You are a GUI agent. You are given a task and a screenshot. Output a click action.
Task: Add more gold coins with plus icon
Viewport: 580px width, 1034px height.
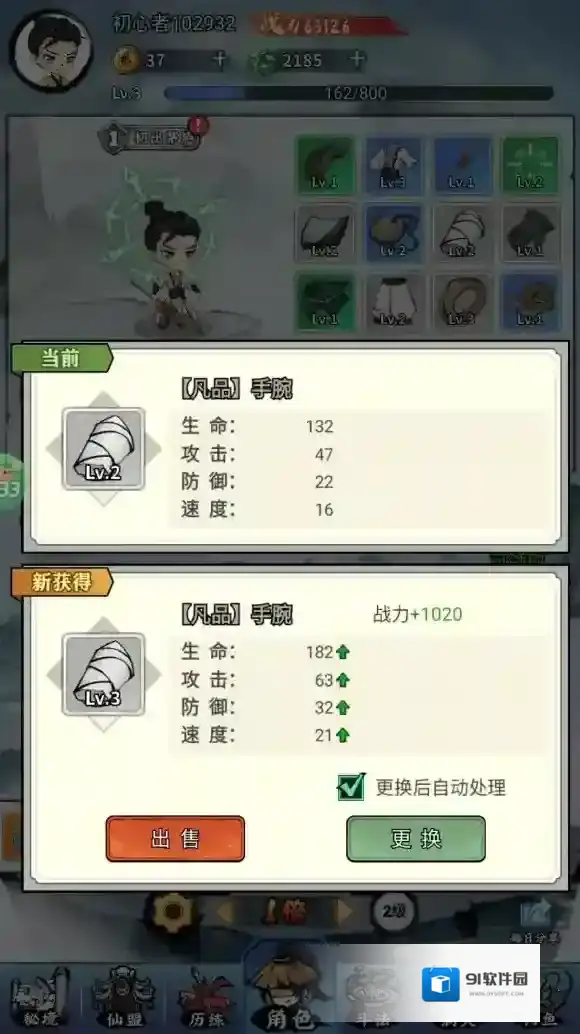(x=219, y=59)
